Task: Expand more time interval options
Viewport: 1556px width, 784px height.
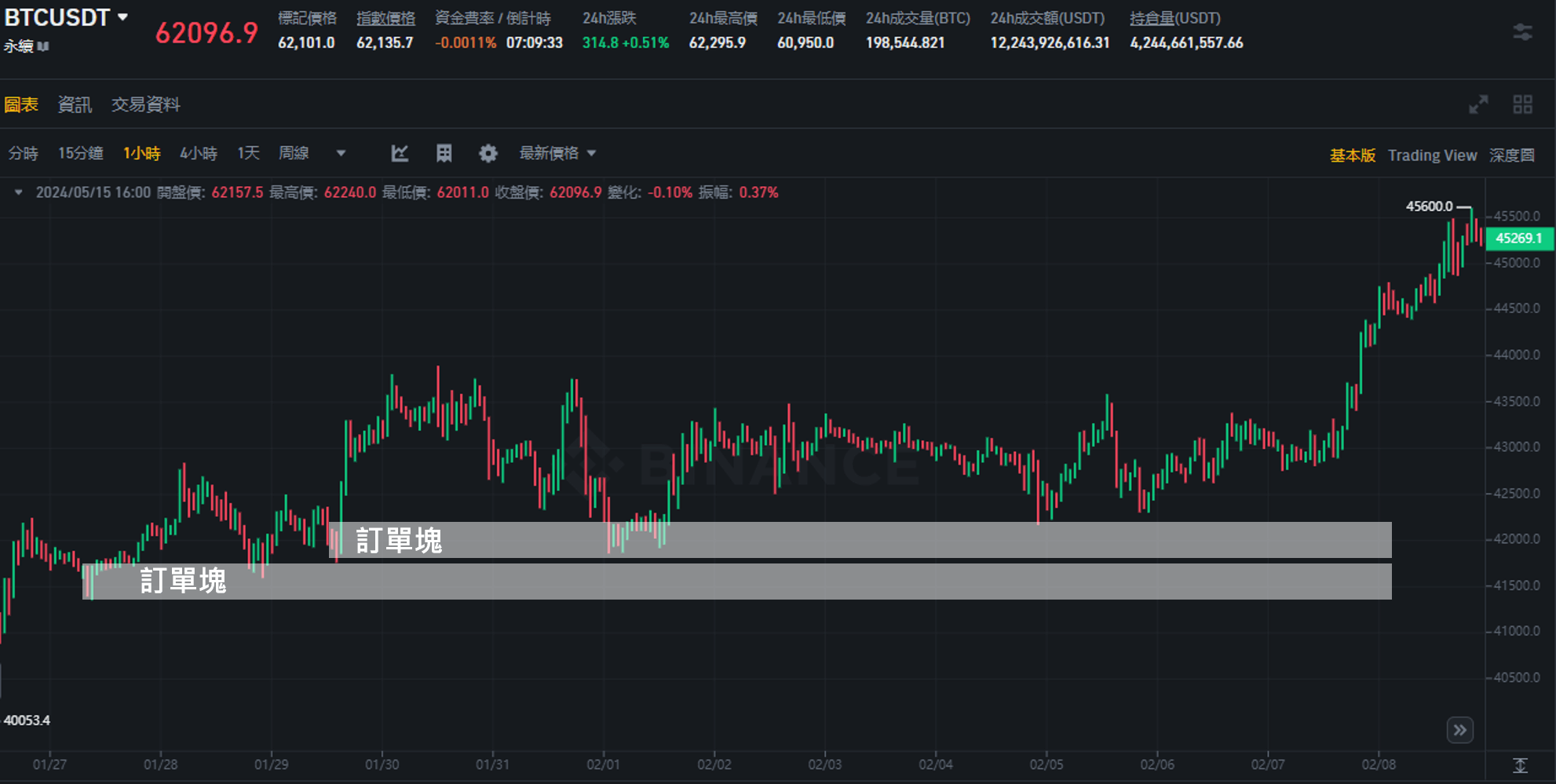Action: point(341,154)
